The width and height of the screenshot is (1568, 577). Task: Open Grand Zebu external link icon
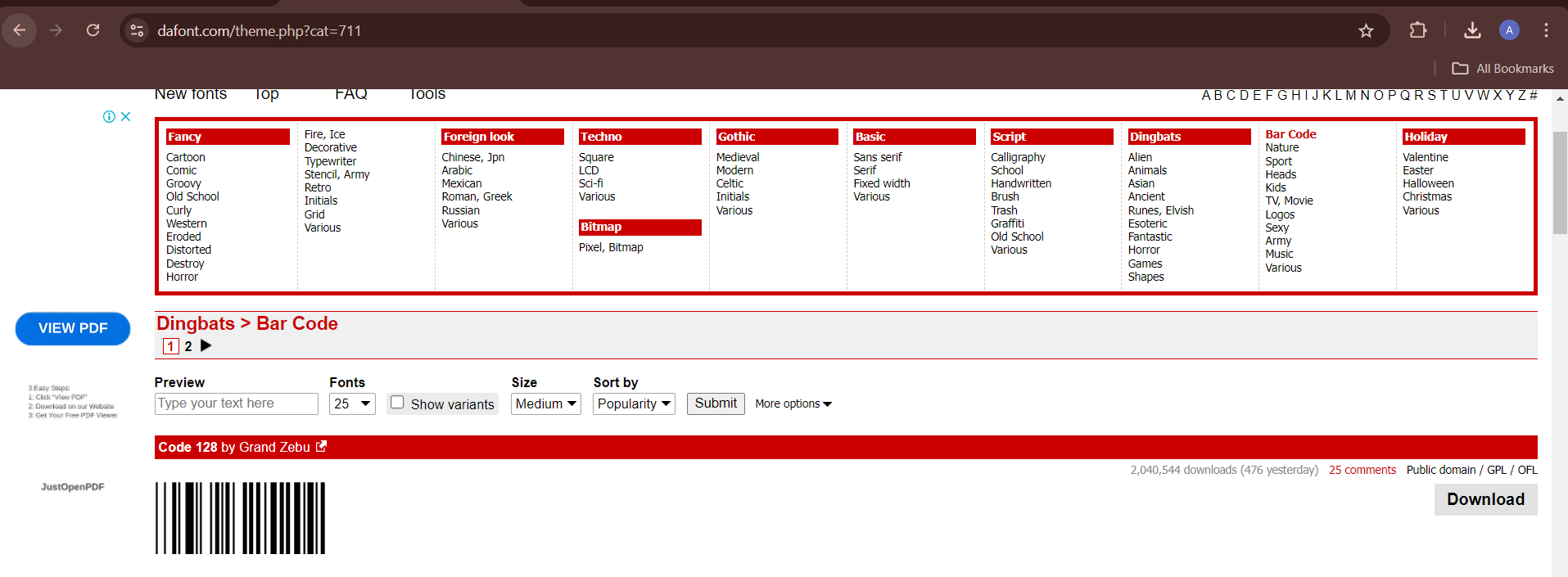(322, 446)
